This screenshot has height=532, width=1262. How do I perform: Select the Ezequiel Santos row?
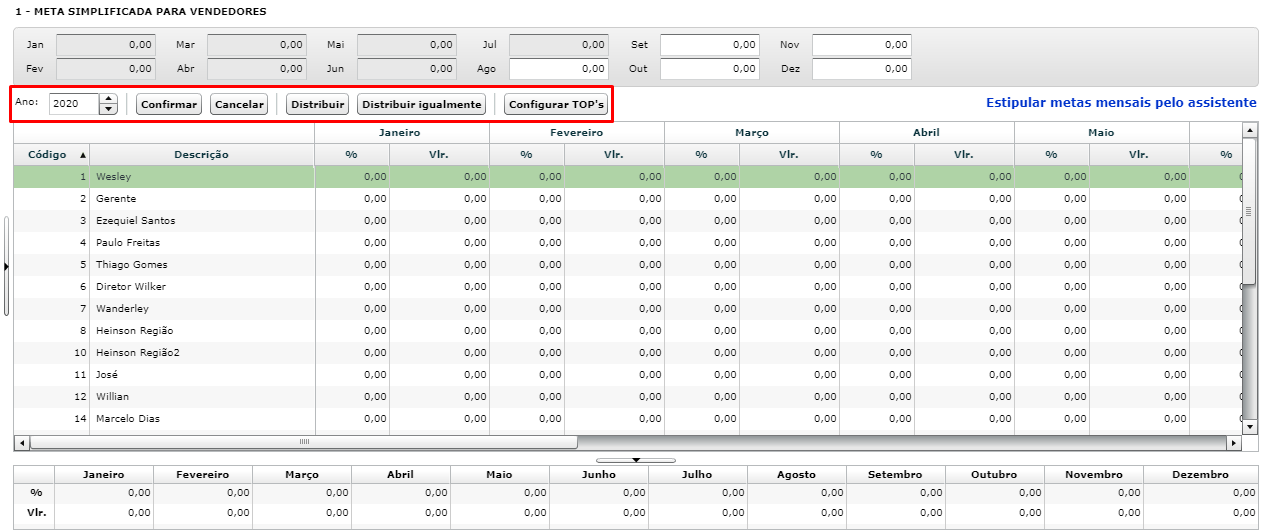[x=628, y=221]
